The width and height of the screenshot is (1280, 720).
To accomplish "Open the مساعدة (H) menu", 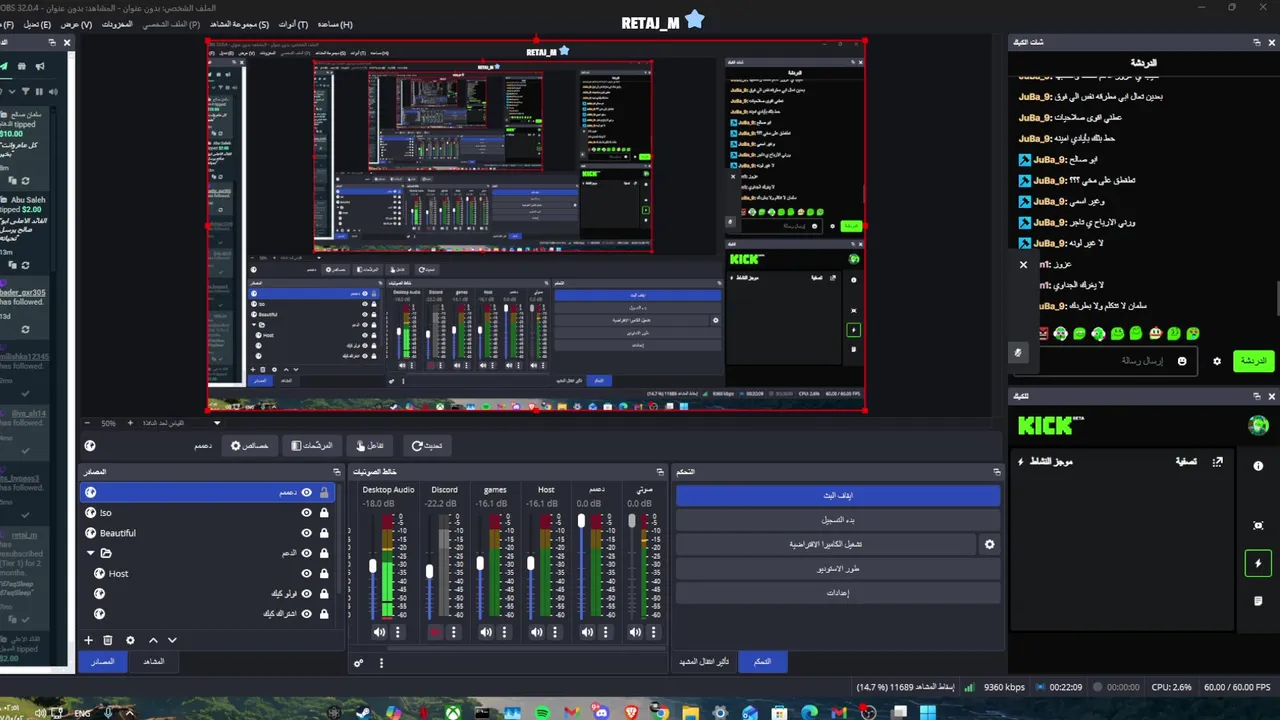I will point(335,24).
